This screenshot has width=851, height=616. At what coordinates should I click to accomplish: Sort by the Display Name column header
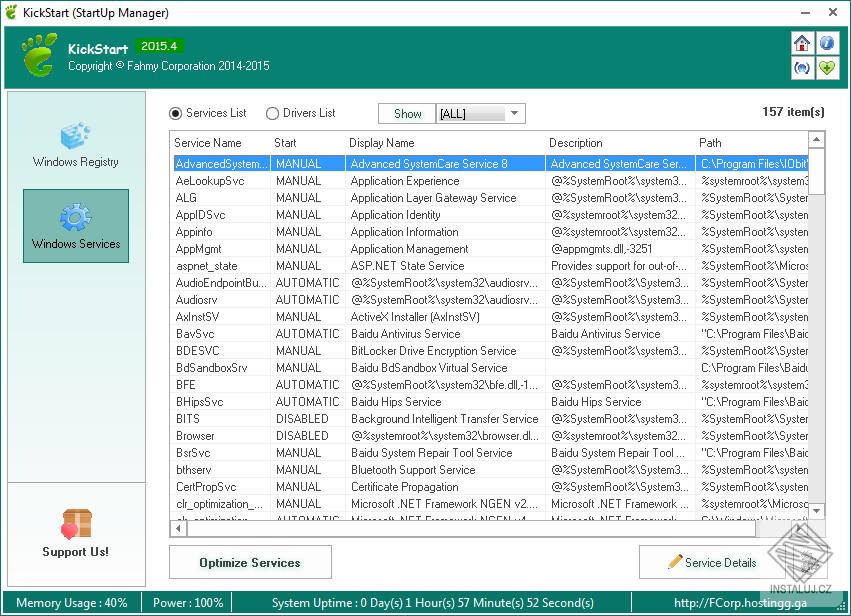[382, 143]
